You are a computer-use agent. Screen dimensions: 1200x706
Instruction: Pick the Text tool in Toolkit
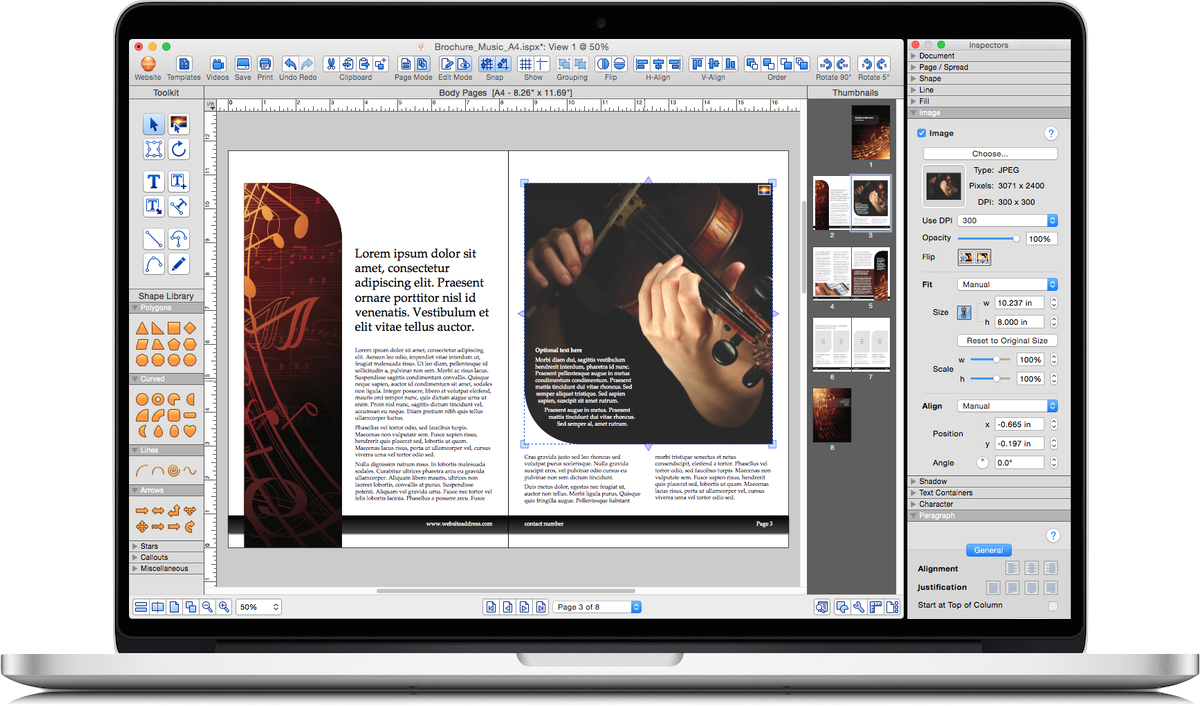point(153,182)
